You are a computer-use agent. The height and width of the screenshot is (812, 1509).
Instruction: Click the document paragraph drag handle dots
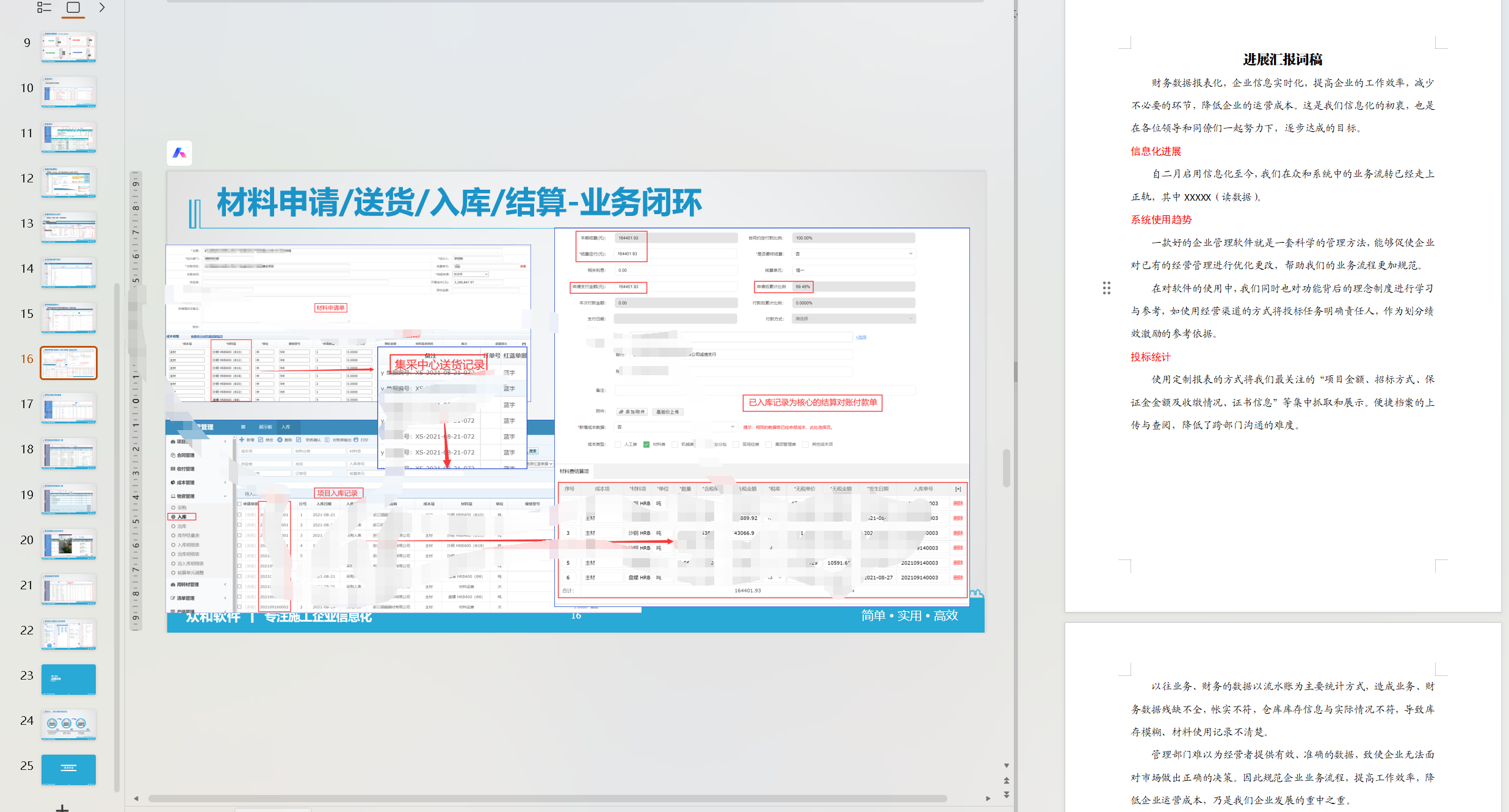click(1107, 288)
